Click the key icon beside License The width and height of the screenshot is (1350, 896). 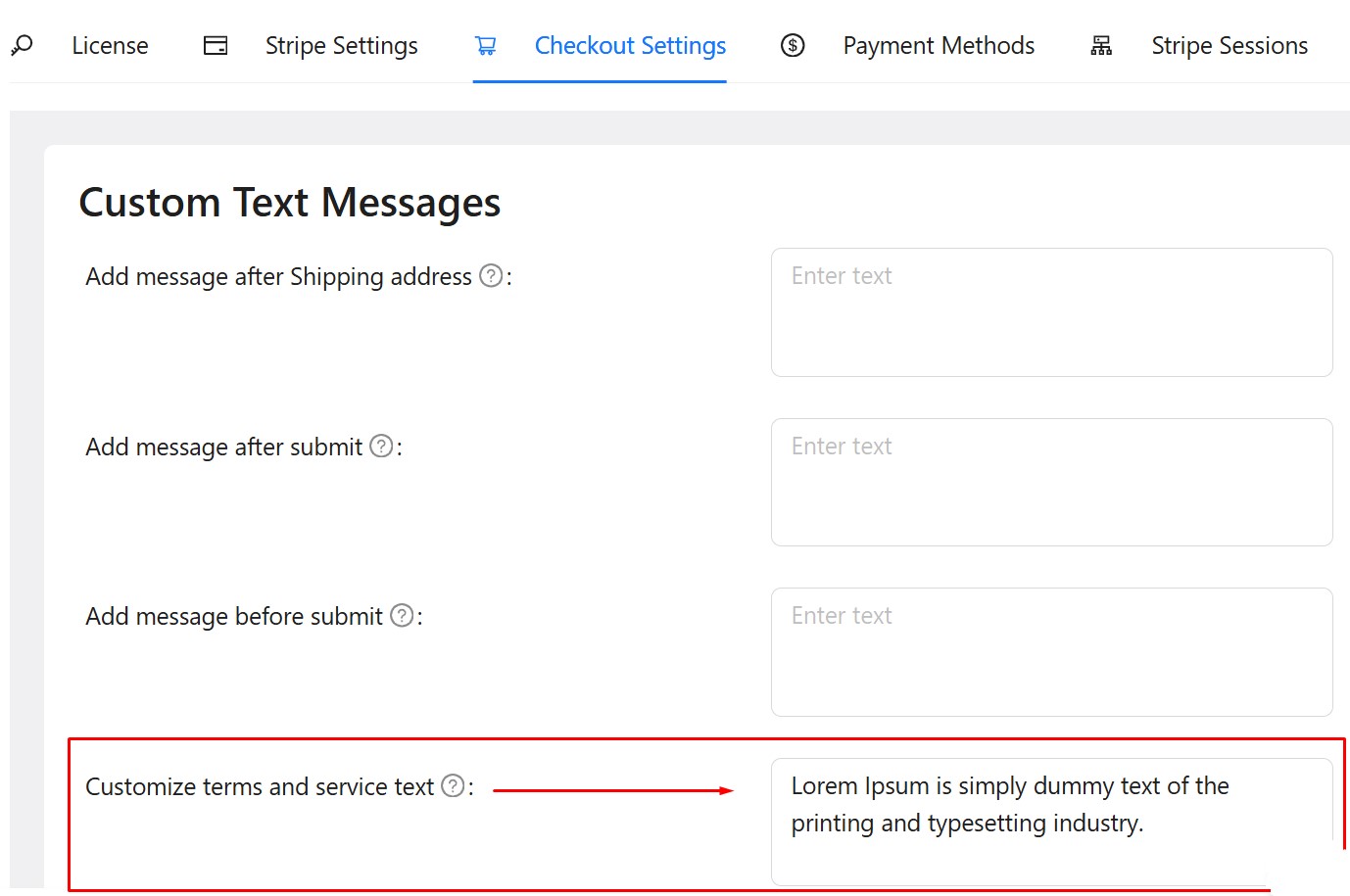point(22,45)
